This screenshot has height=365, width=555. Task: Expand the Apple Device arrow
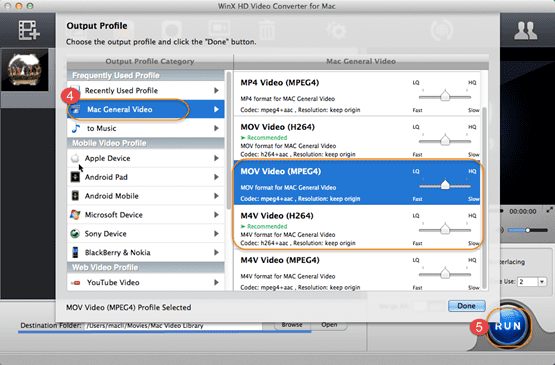click(216, 158)
